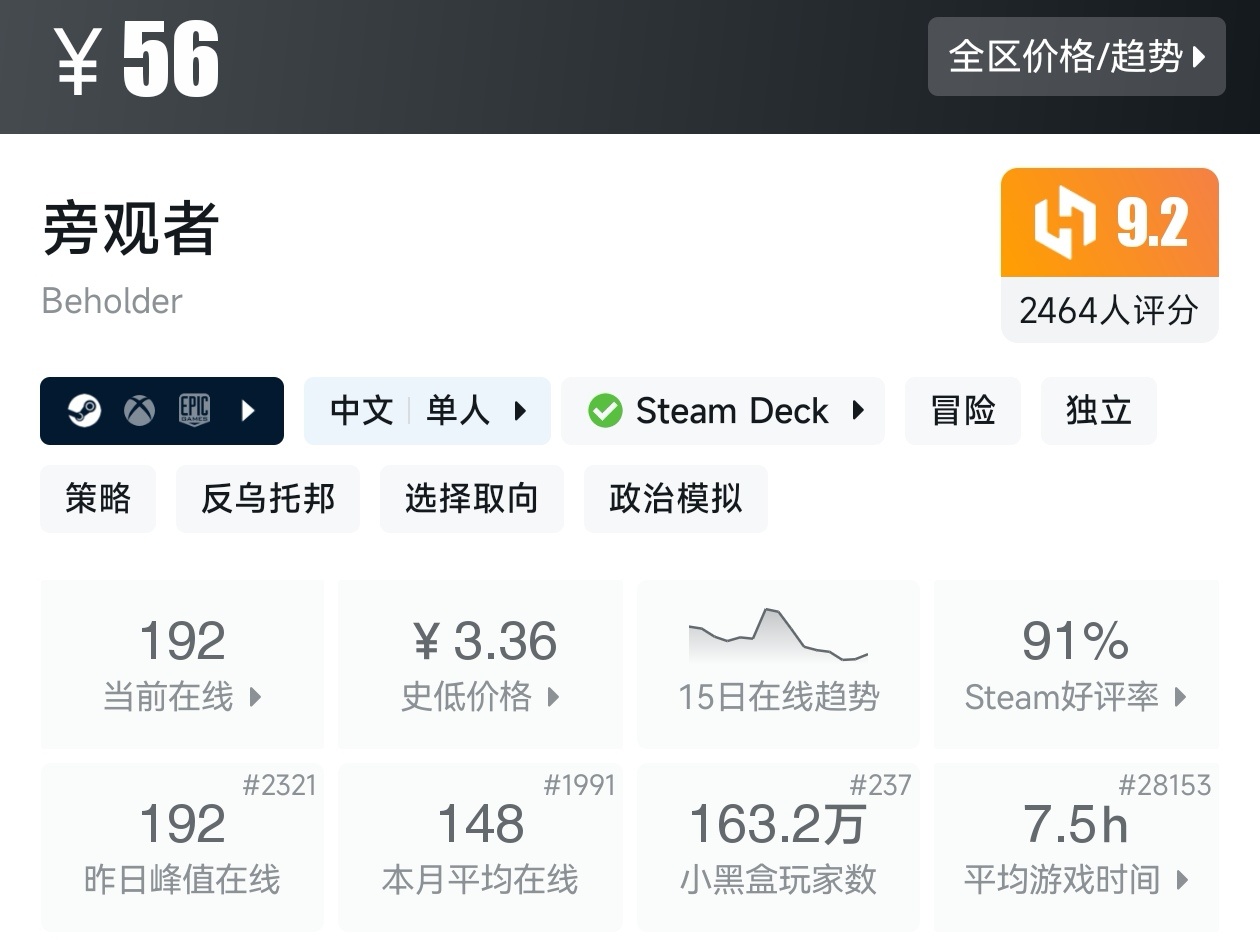
Task: Select the 反乌托邦 tag
Action: tap(268, 498)
